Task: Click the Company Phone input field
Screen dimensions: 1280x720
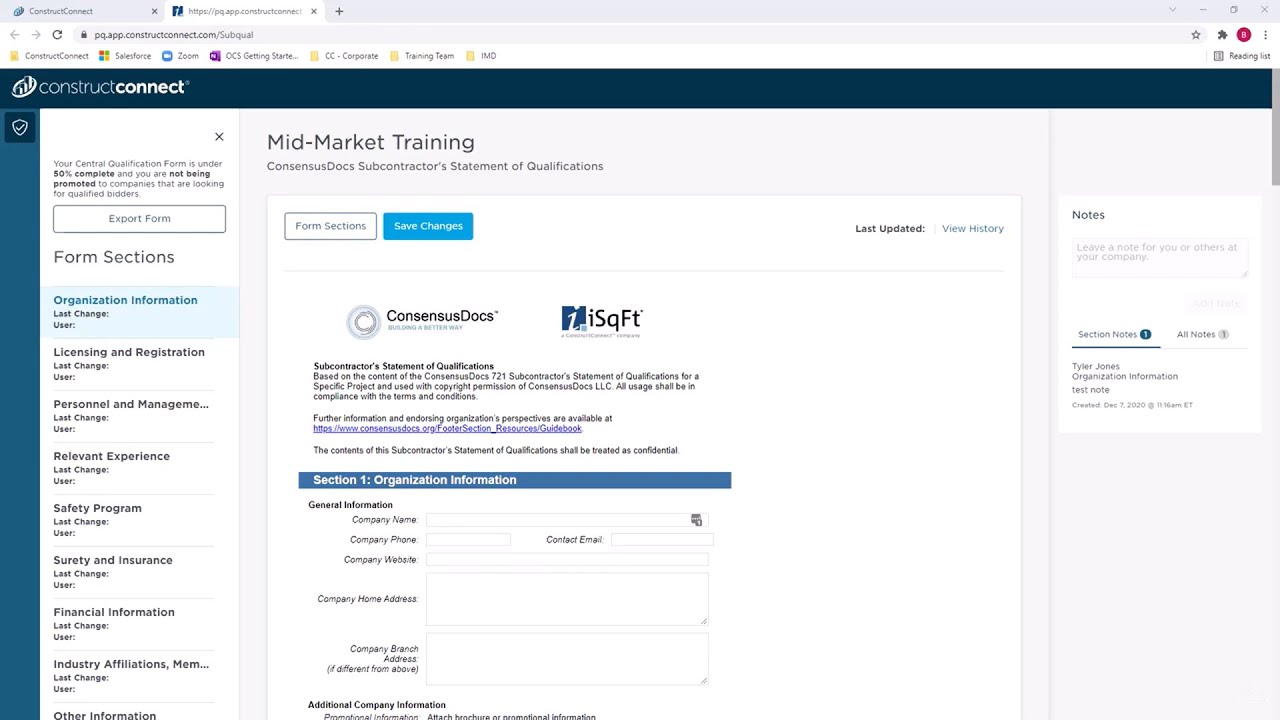Action: (468, 540)
